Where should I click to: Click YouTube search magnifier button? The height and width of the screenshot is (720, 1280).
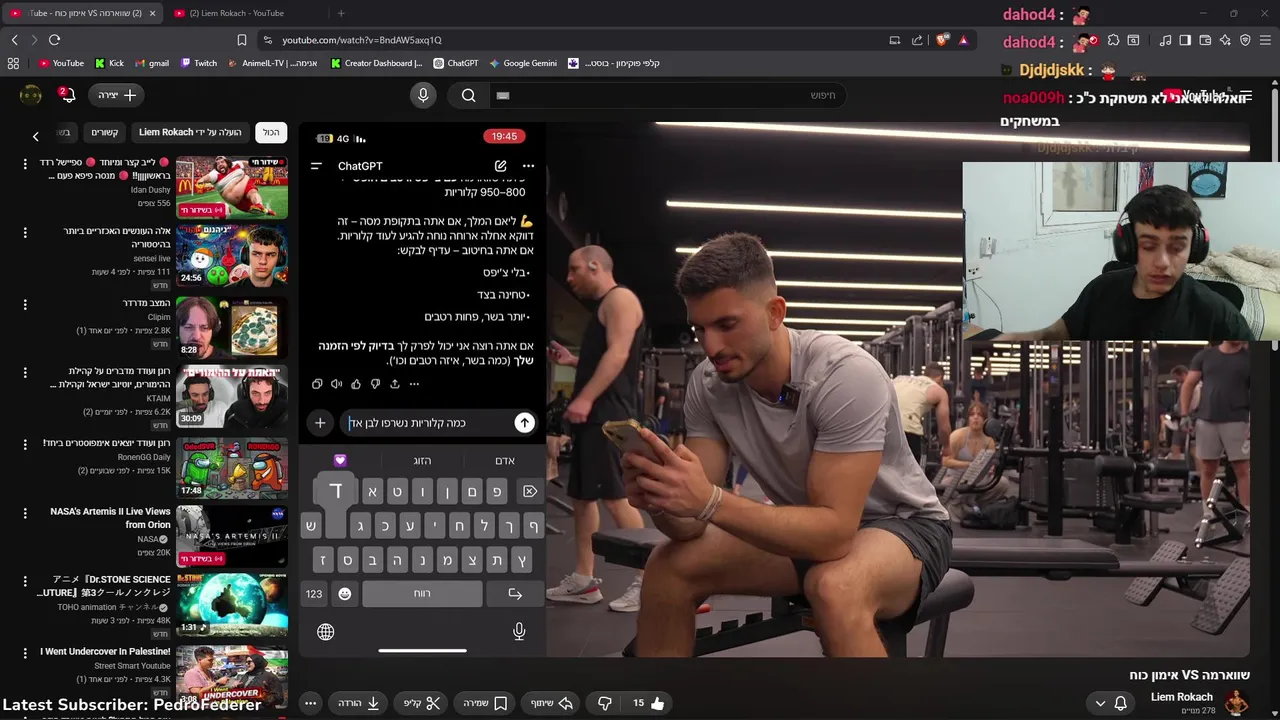tap(468, 95)
